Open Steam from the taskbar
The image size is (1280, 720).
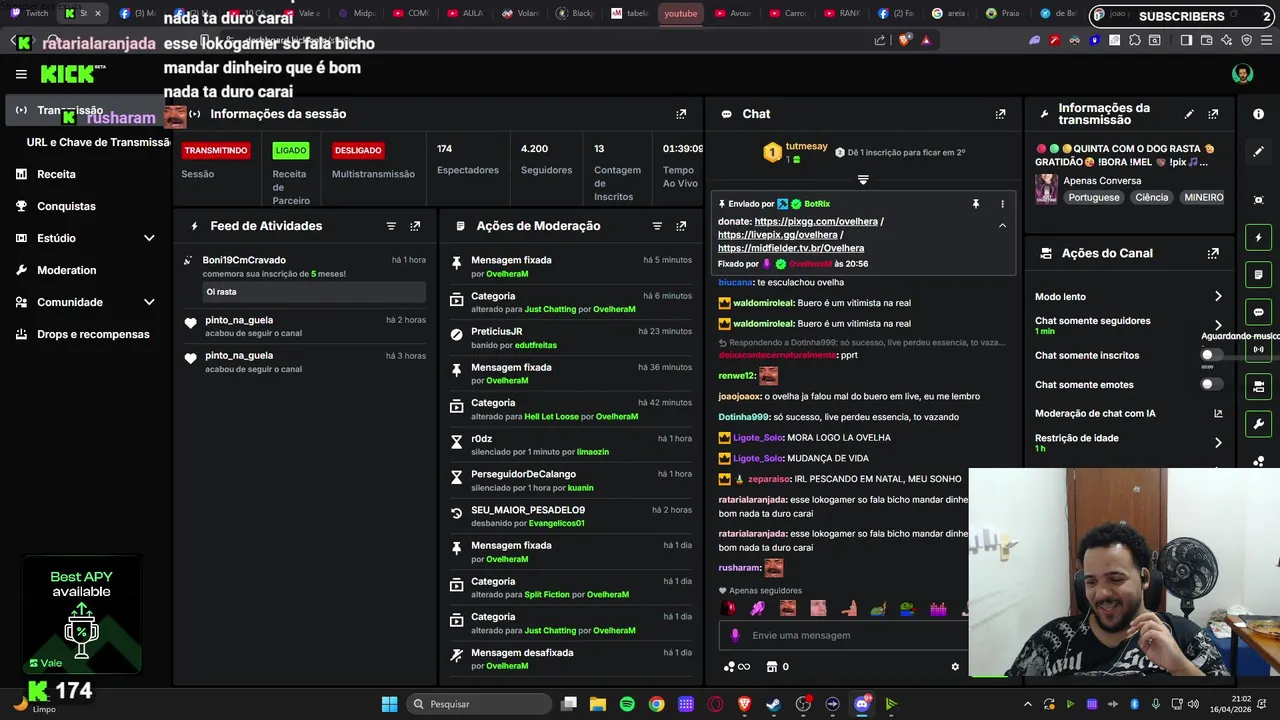773,704
